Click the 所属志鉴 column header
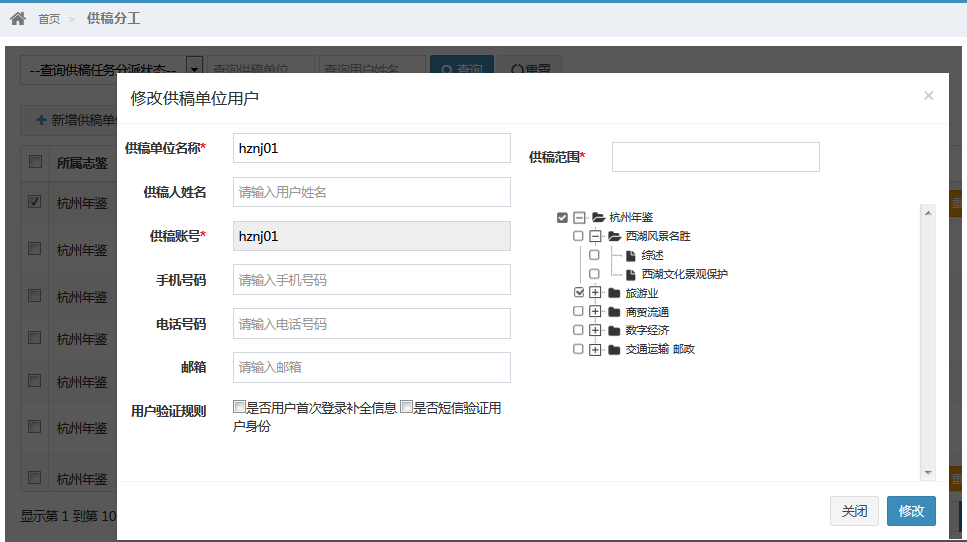 tap(82, 163)
